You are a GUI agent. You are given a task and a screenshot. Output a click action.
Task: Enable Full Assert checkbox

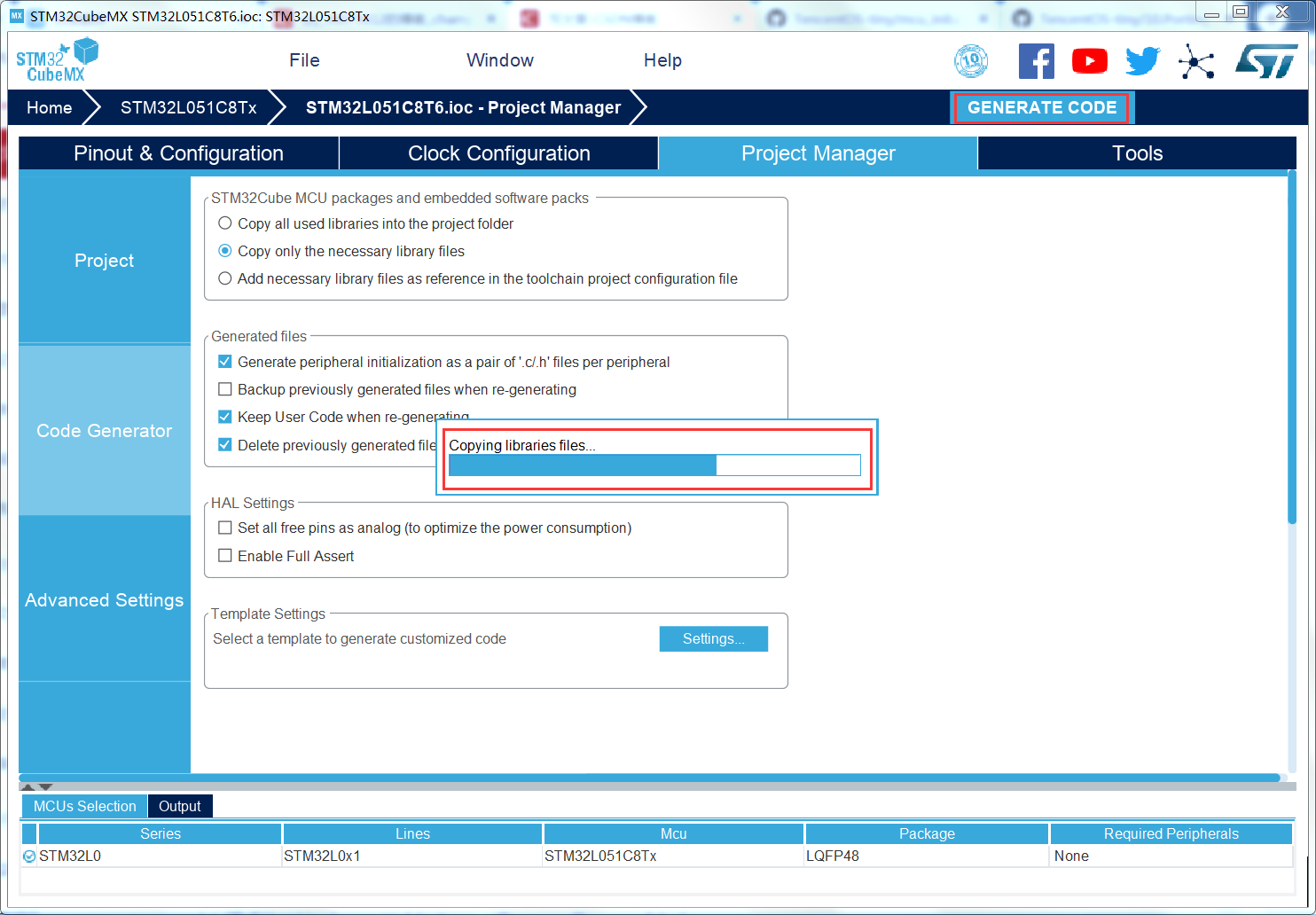(225, 556)
